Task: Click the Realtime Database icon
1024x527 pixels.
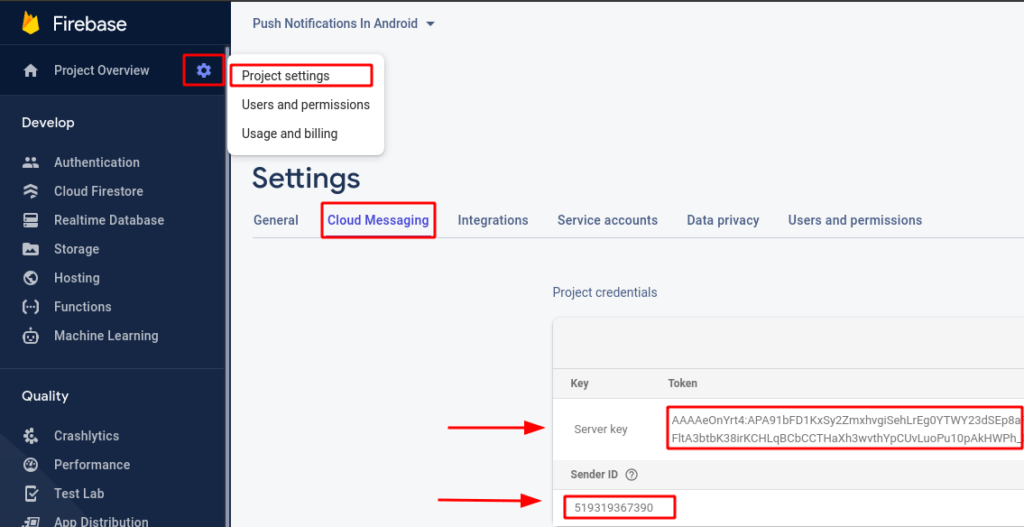Action: pos(30,220)
